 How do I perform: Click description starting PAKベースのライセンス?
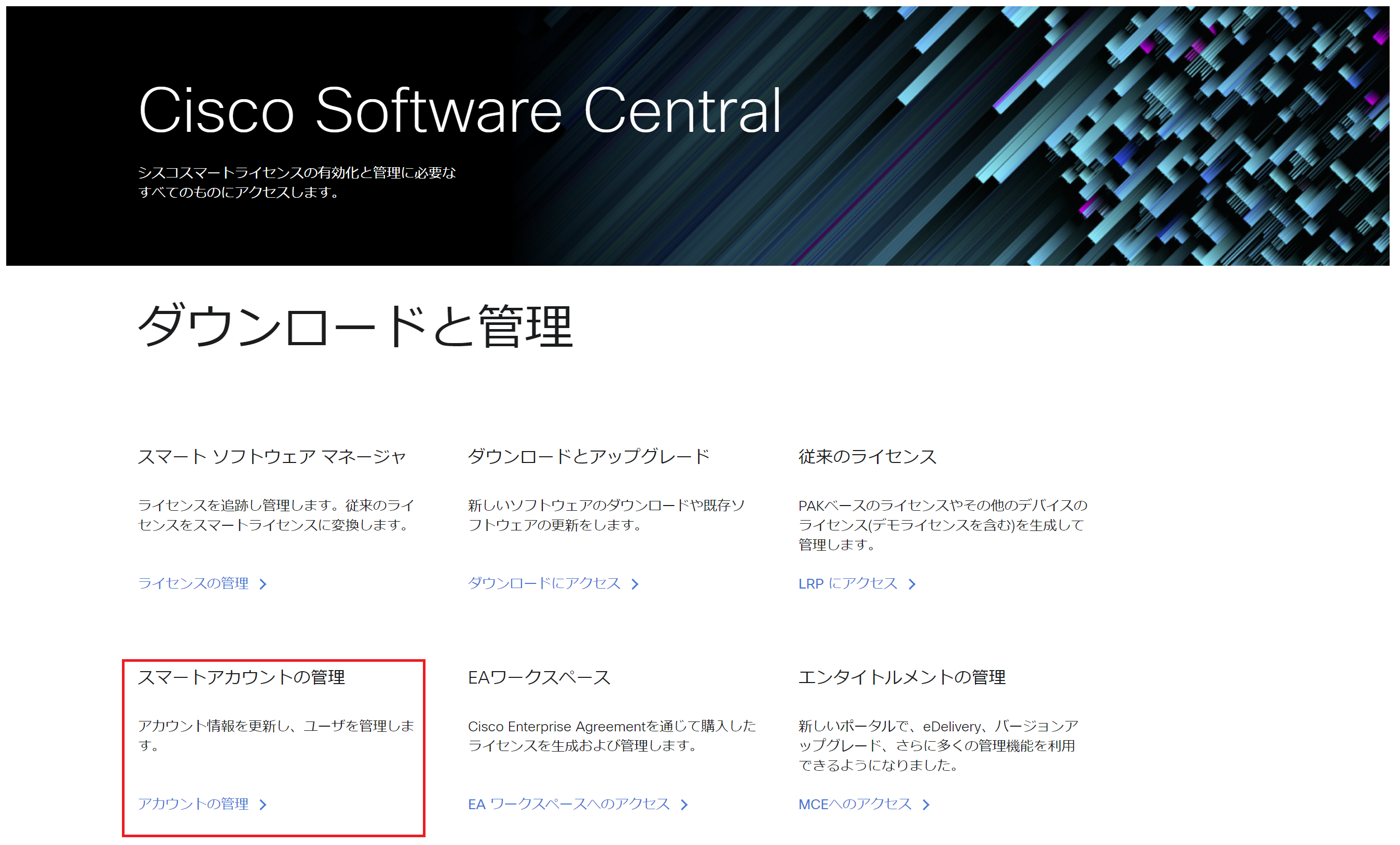coord(943,525)
